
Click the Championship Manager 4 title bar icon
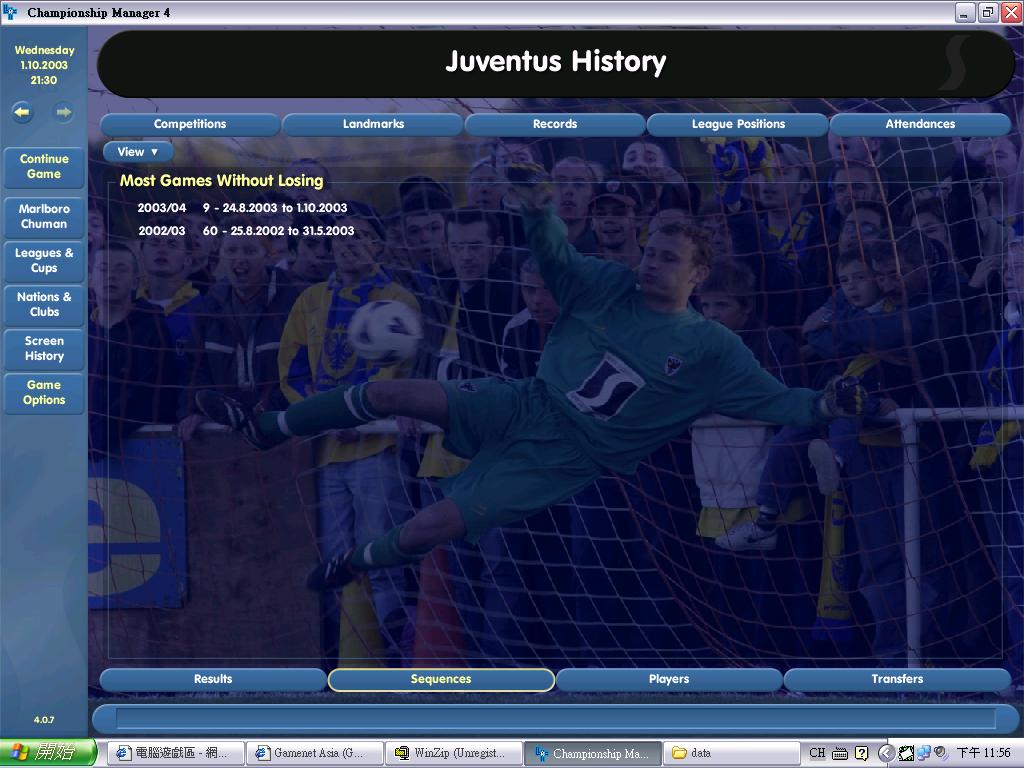[x=10, y=12]
